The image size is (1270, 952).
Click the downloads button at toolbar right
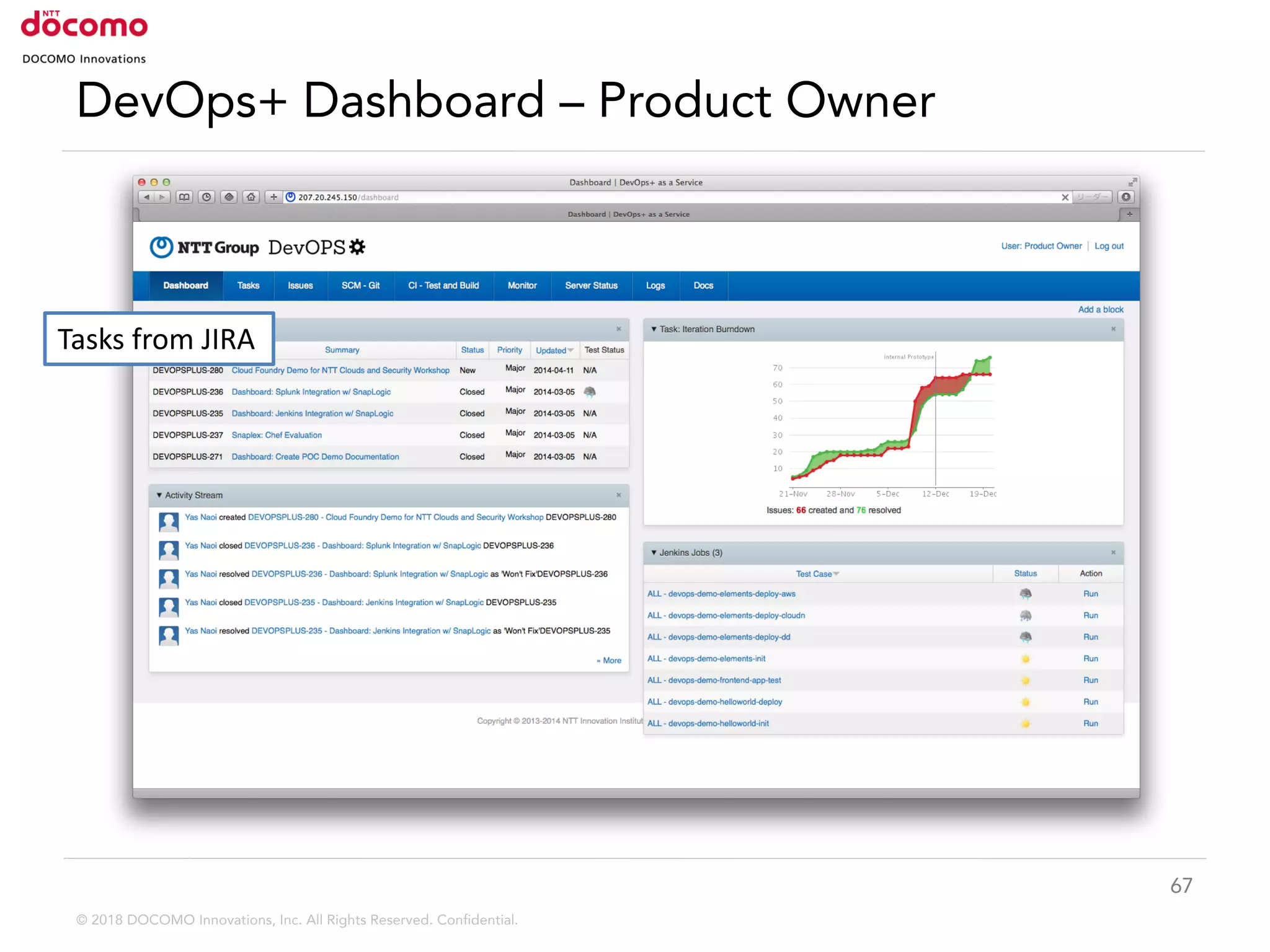pyautogui.click(x=1126, y=197)
